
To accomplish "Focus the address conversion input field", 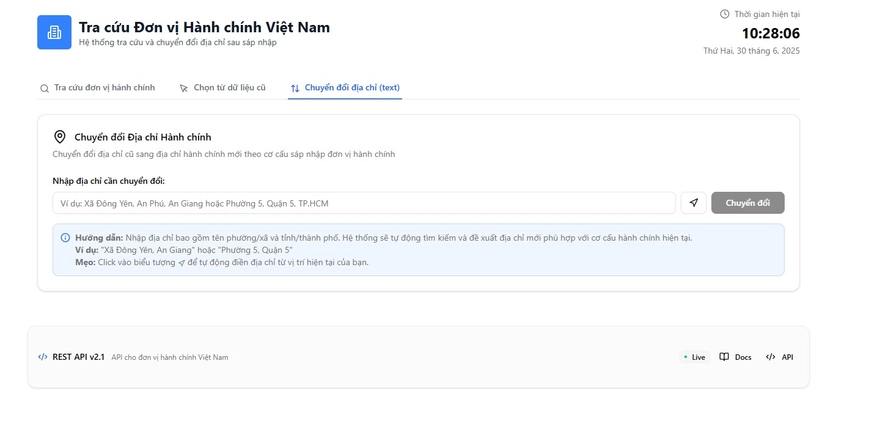I will (x=364, y=203).
